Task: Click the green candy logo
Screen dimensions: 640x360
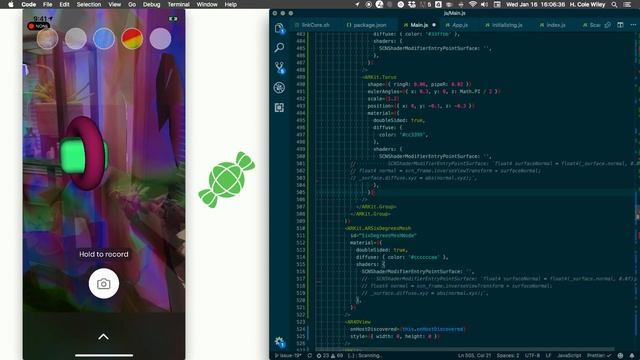Action: (227, 180)
